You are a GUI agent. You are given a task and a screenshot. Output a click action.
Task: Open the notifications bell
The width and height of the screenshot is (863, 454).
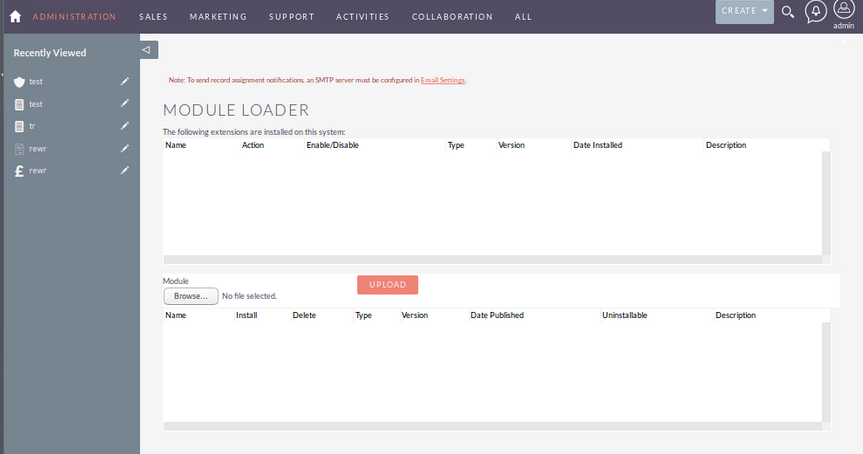(x=816, y=11)
